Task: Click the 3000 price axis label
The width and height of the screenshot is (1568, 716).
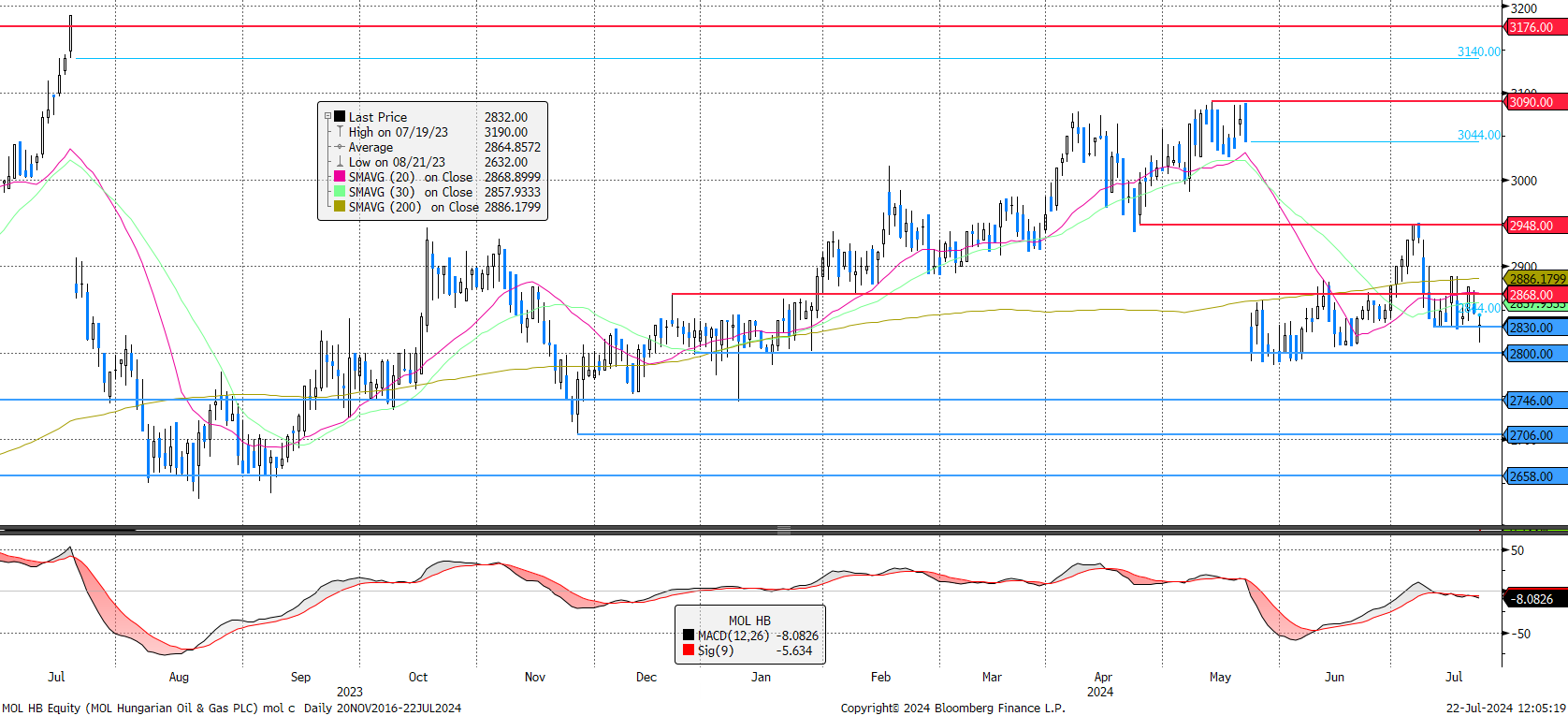Action: [1524, 181]
